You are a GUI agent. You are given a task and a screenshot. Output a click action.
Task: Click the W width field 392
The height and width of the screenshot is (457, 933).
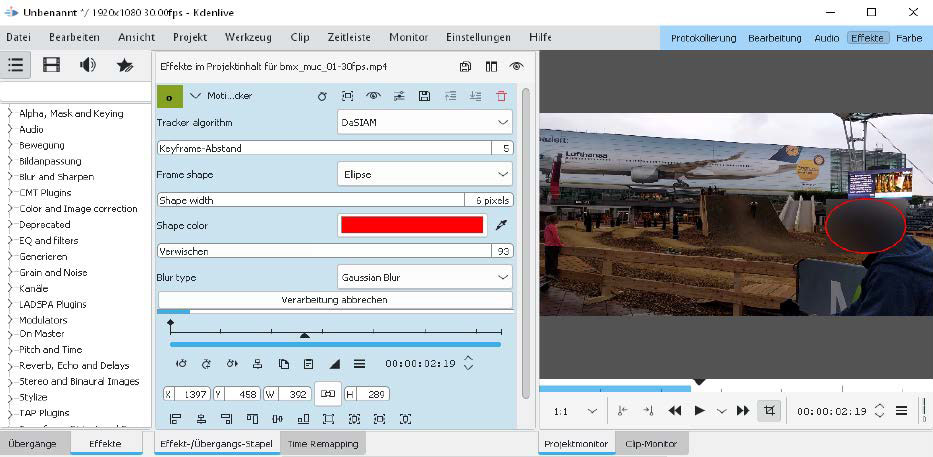pyautogui.click(x=287, y=394)
